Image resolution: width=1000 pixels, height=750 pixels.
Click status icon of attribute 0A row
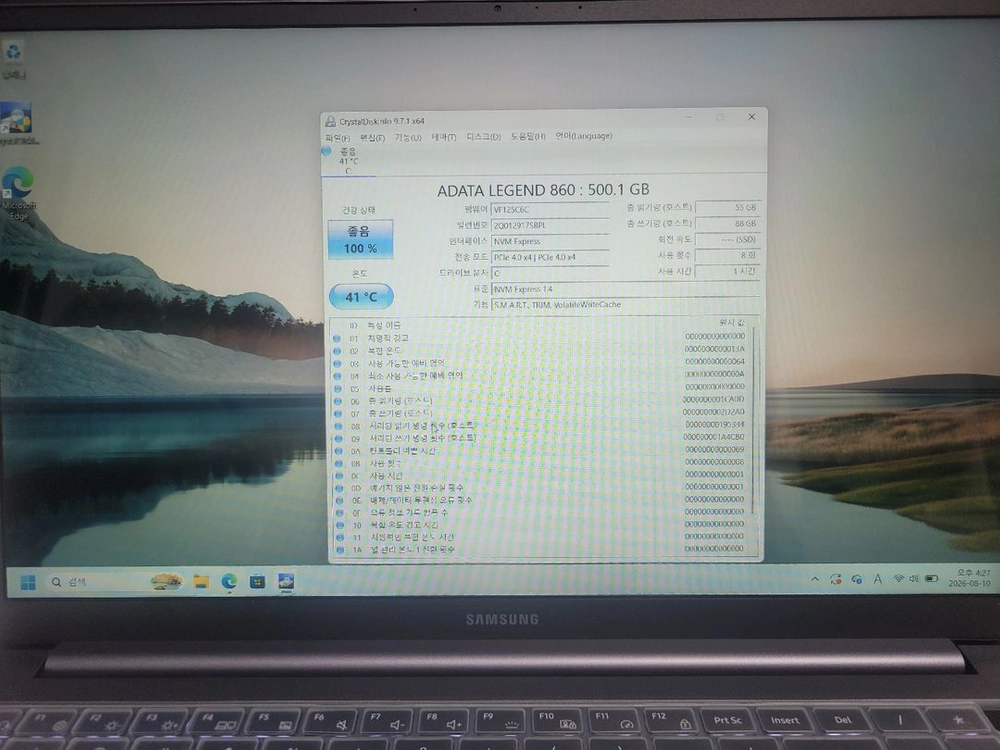339,451
